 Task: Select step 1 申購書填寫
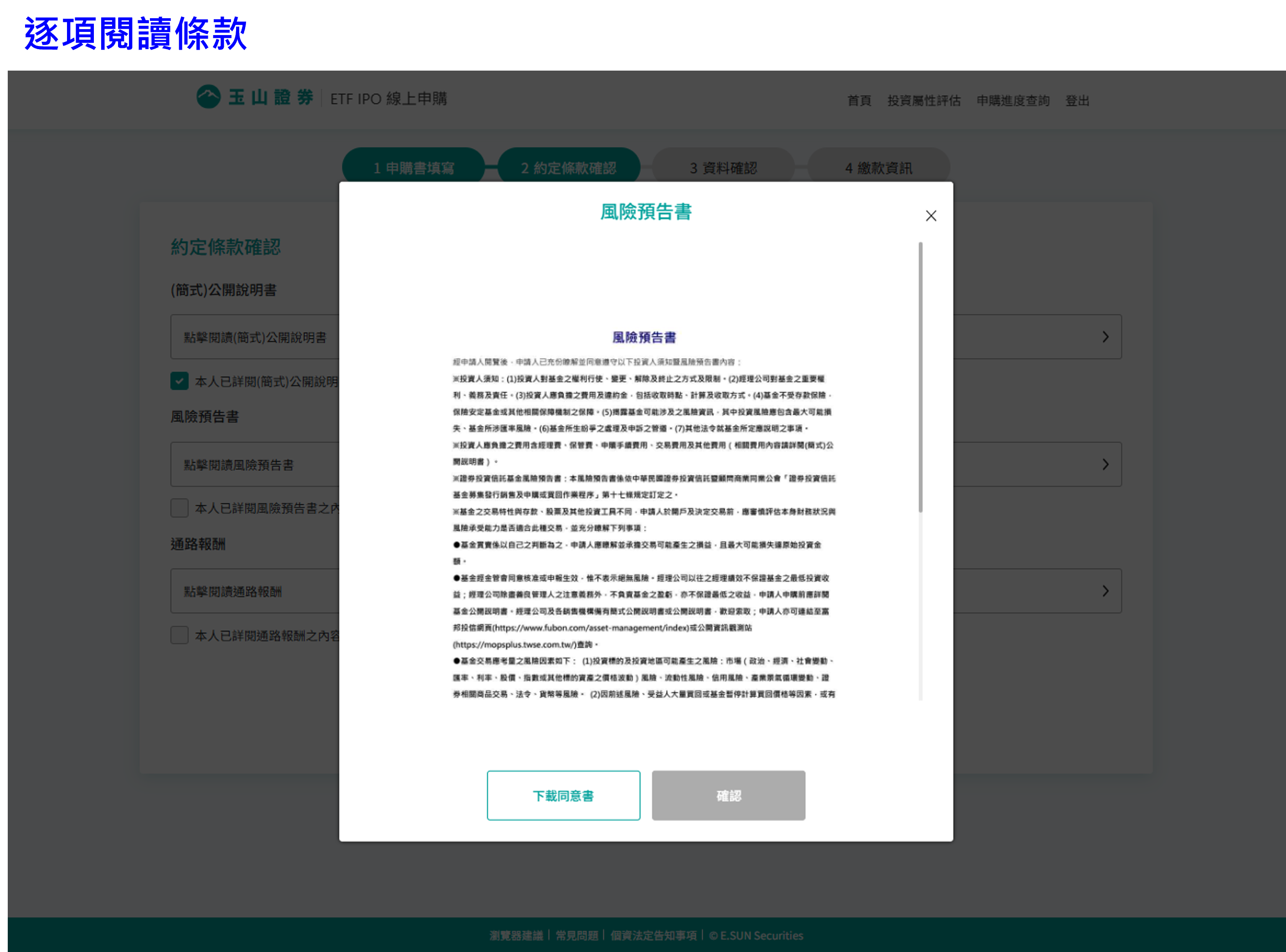click(413, 167)
